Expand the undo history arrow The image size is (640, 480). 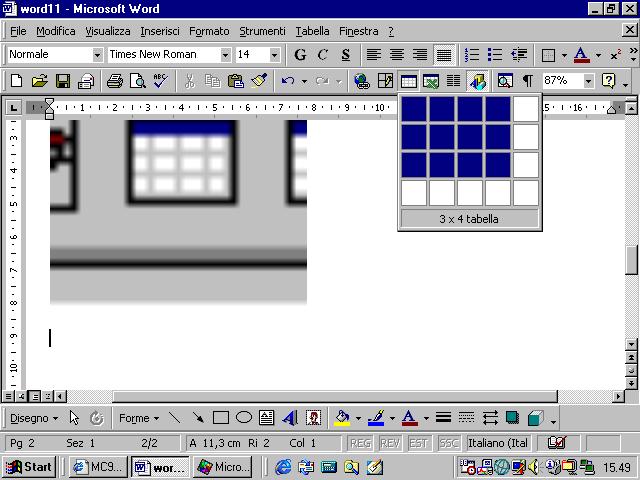[304, 81]
